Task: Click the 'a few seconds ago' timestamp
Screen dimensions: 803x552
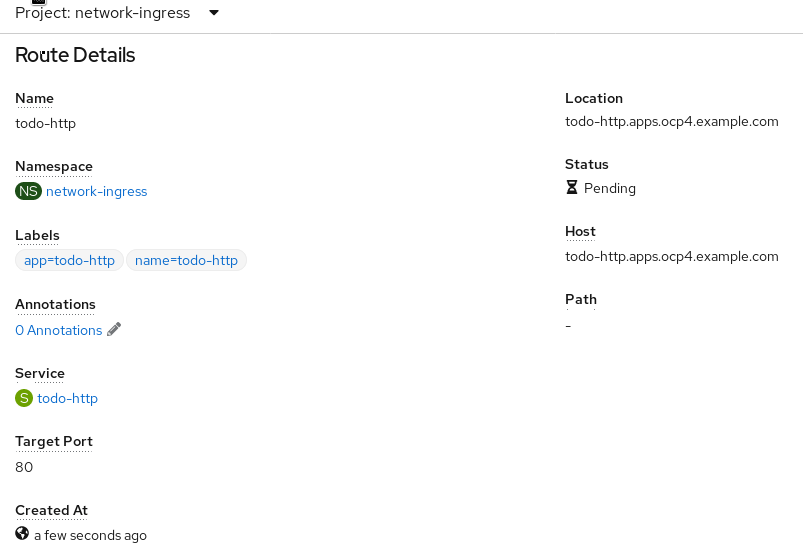Action: [90, 535]
